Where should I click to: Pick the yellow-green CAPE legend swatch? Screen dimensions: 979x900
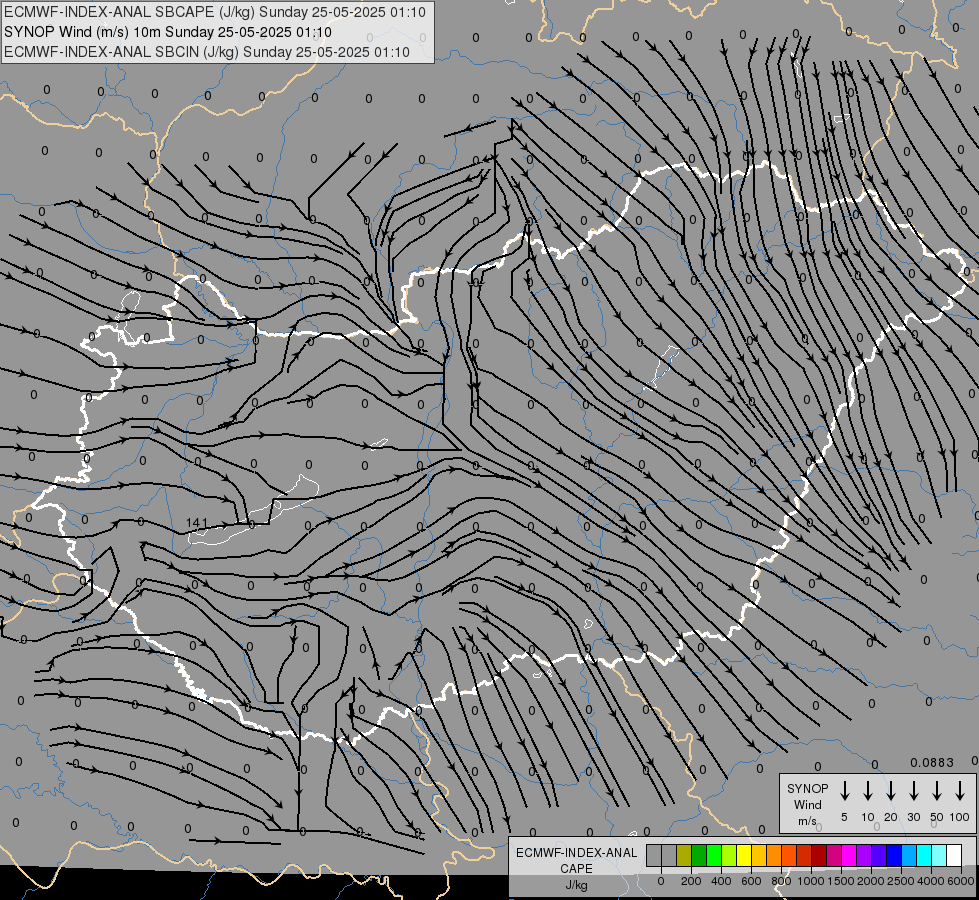729,855
